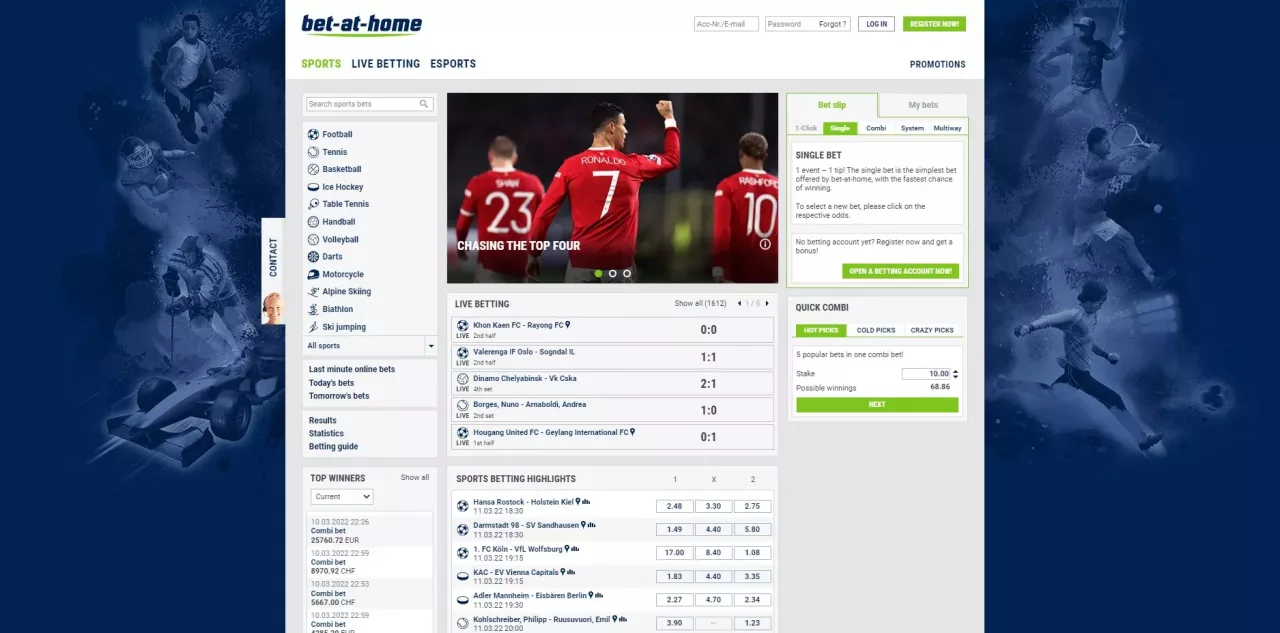Click OPEN A BETTING ACCOUNT NOW! button

(x=901, y=271)
